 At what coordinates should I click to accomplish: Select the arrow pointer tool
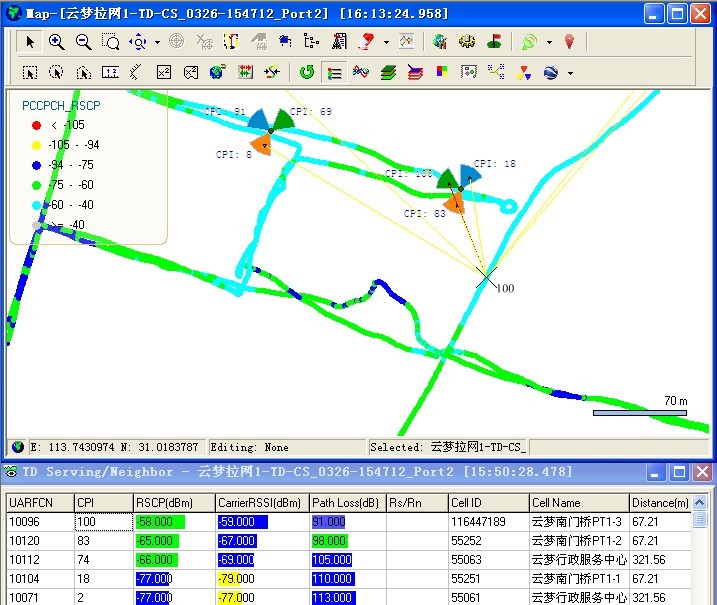[30, 42]
